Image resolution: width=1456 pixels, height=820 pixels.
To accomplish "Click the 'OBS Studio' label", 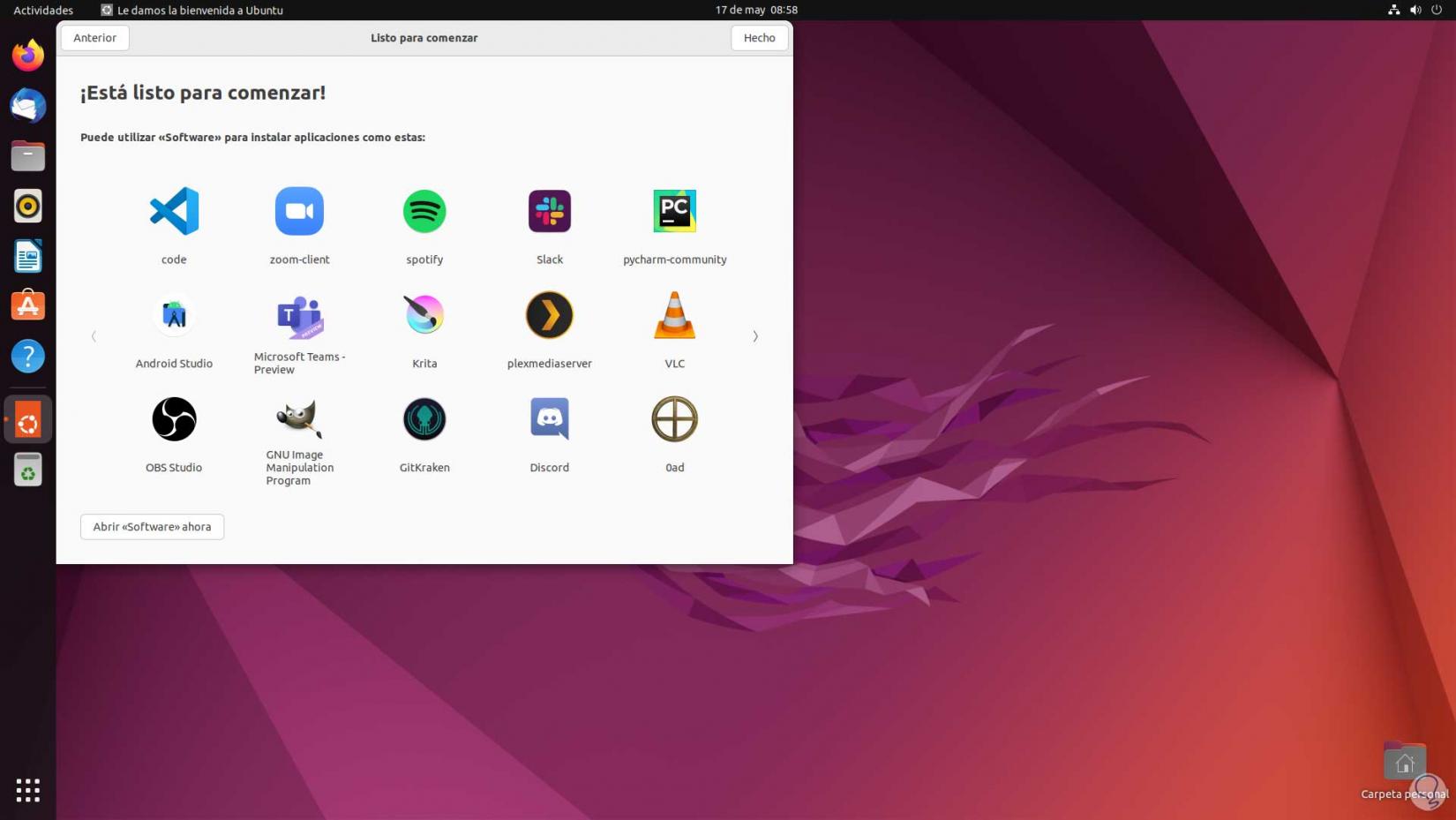I will tap(174, 468).
